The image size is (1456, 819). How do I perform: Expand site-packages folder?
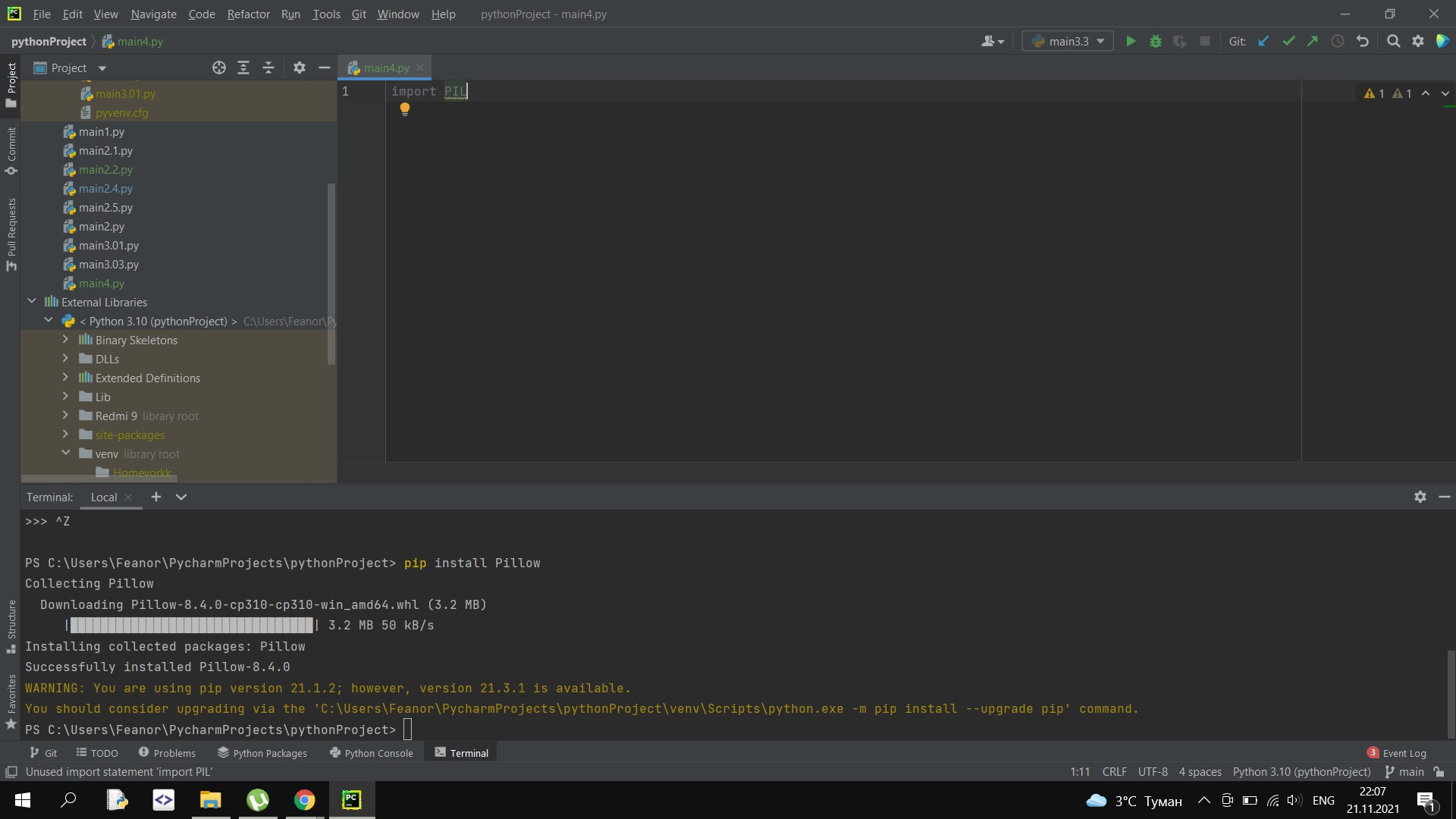pyautogui.click(x=65, y=435)
